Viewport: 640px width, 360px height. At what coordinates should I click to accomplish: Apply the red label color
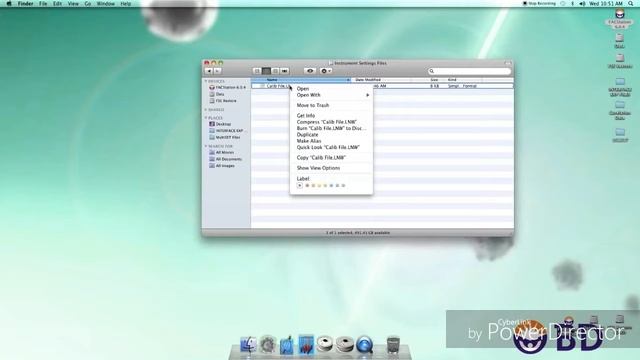pos(307,186)
